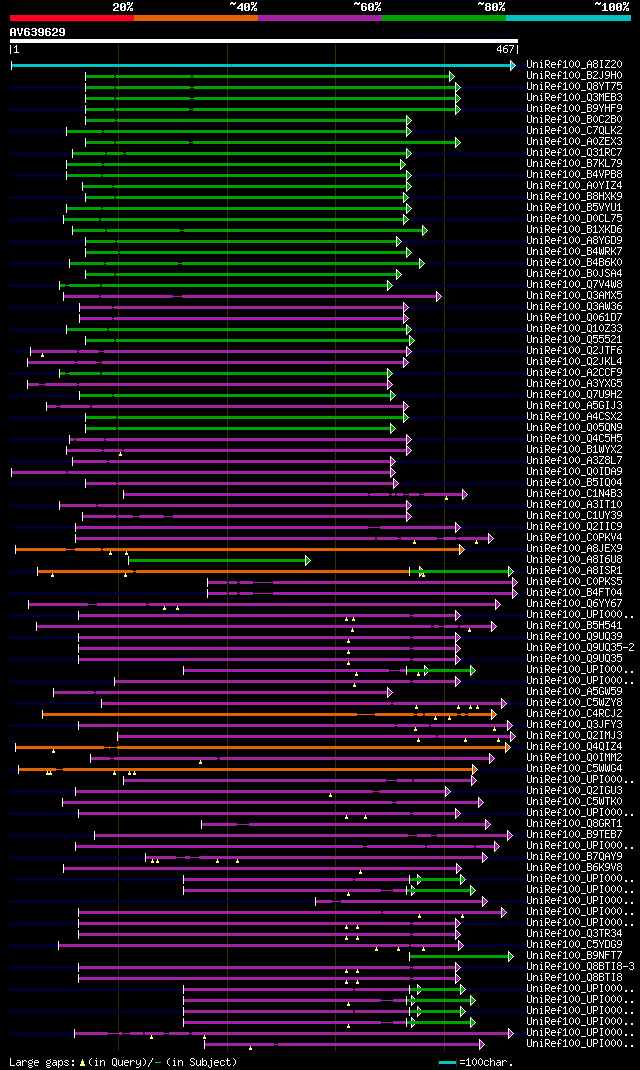Open entry UniRef100_Q10Z33
The image size is (640, 1070).
click(x=574, y=329)
